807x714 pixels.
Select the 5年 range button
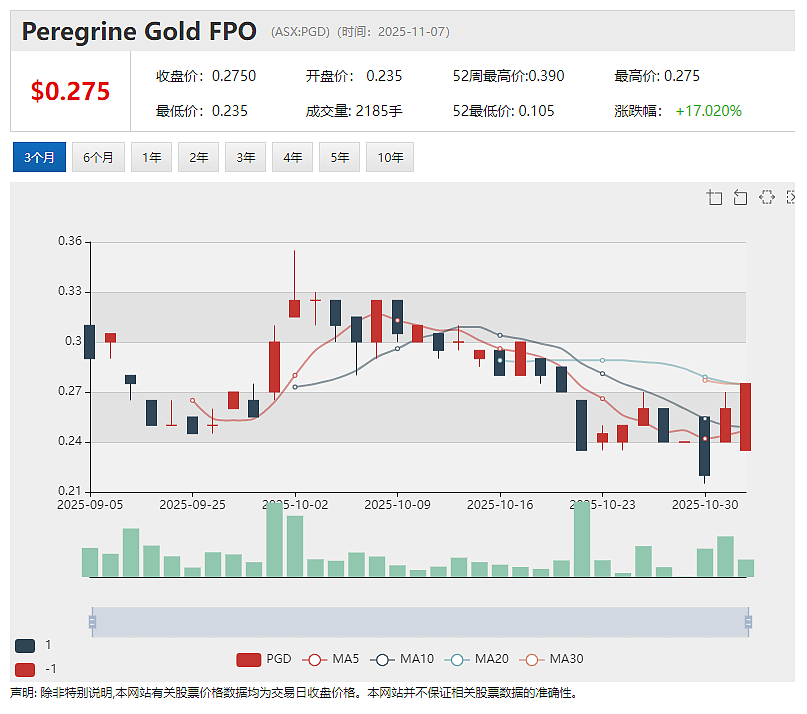[x=339, y=157]
